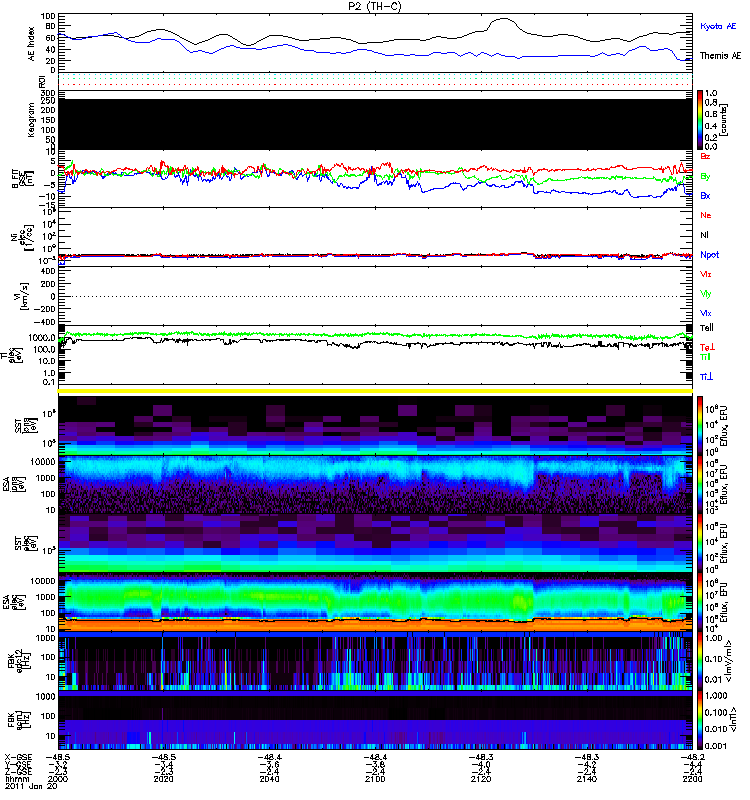This screenshot has width=750, height=800.
Task: Click the AE Index axis label
Action: point(32,43)
